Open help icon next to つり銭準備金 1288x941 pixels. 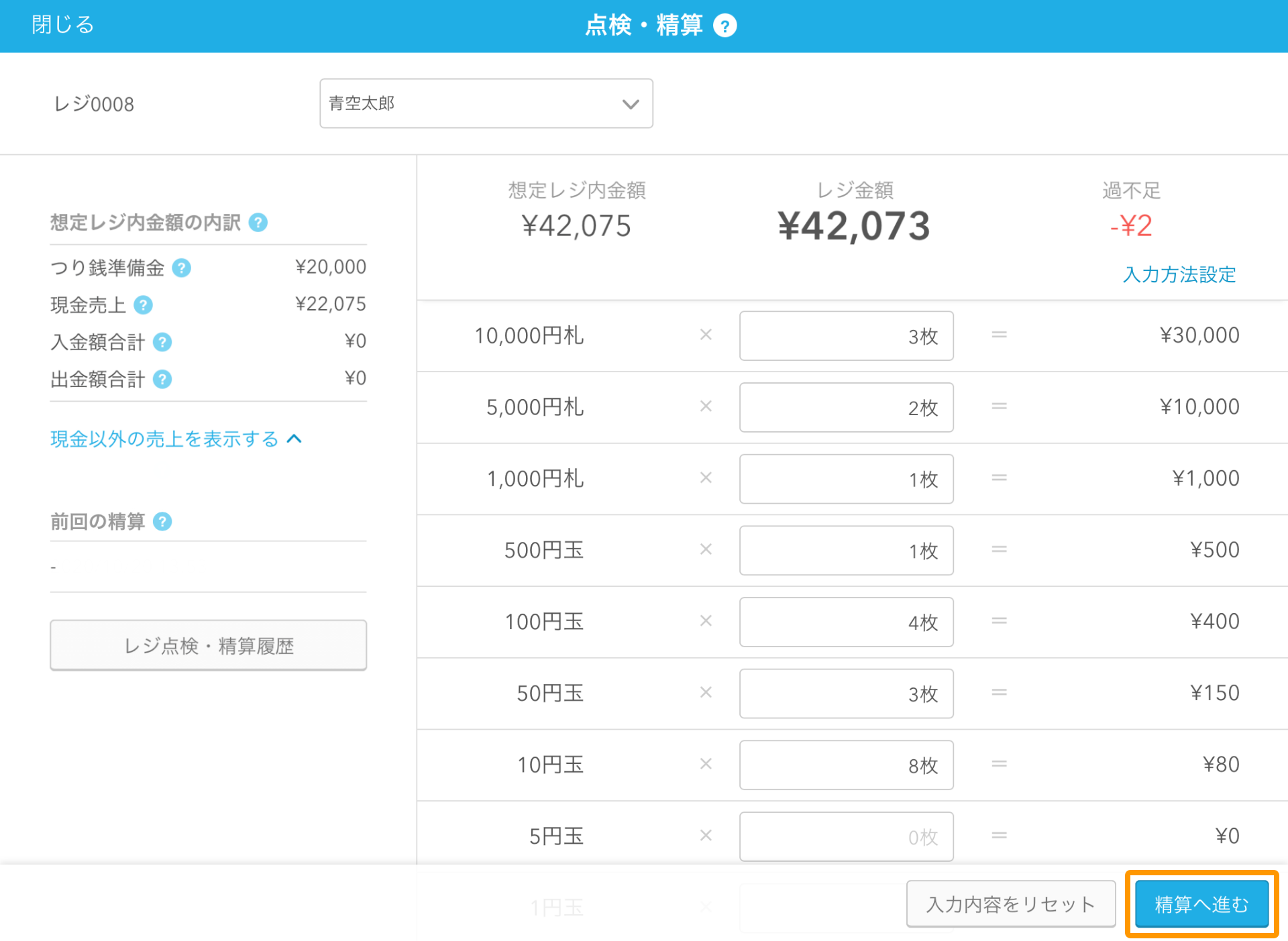(x=182, y=268)
